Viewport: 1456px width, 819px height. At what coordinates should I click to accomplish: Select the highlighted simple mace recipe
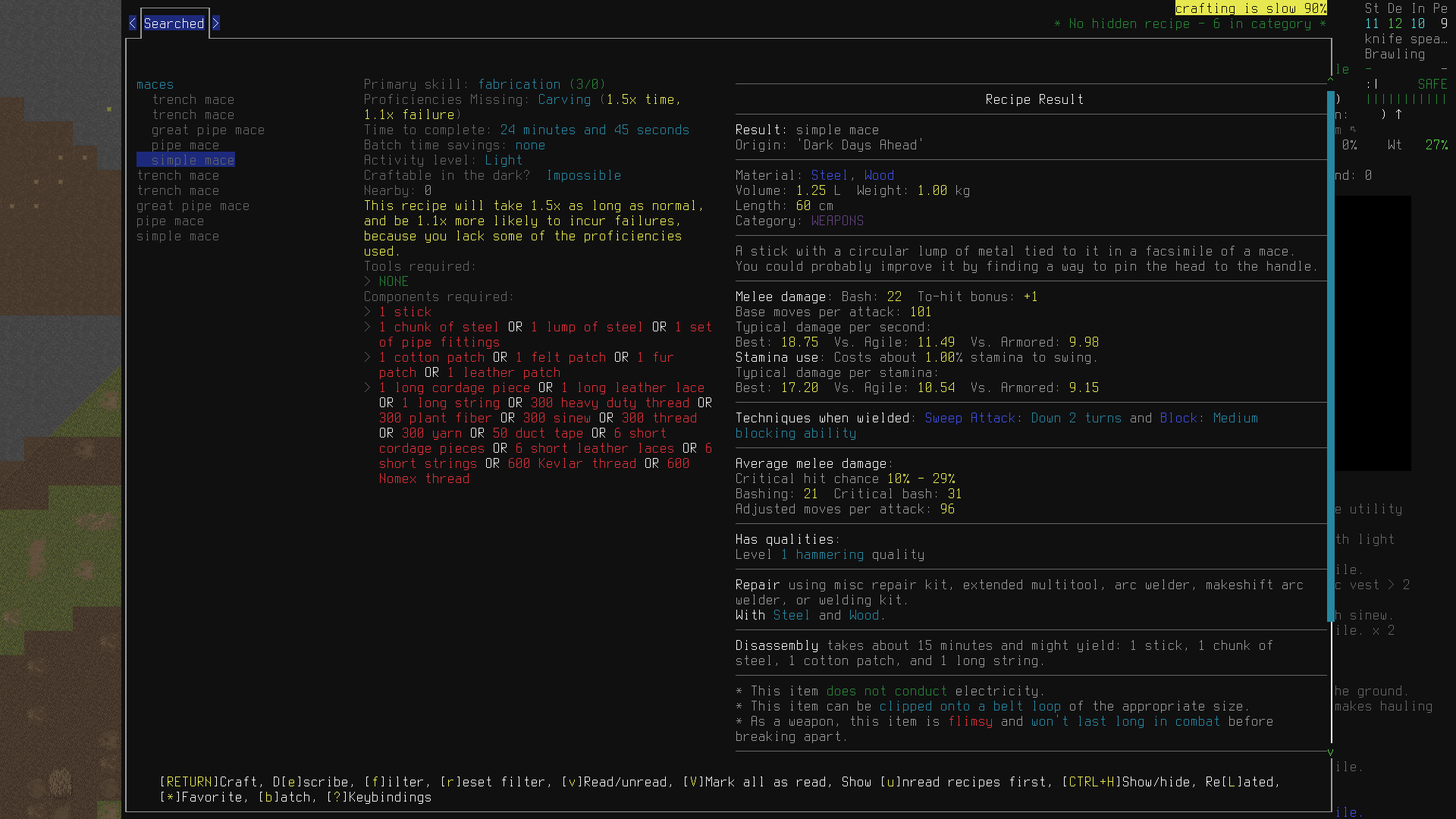(192, 160)
